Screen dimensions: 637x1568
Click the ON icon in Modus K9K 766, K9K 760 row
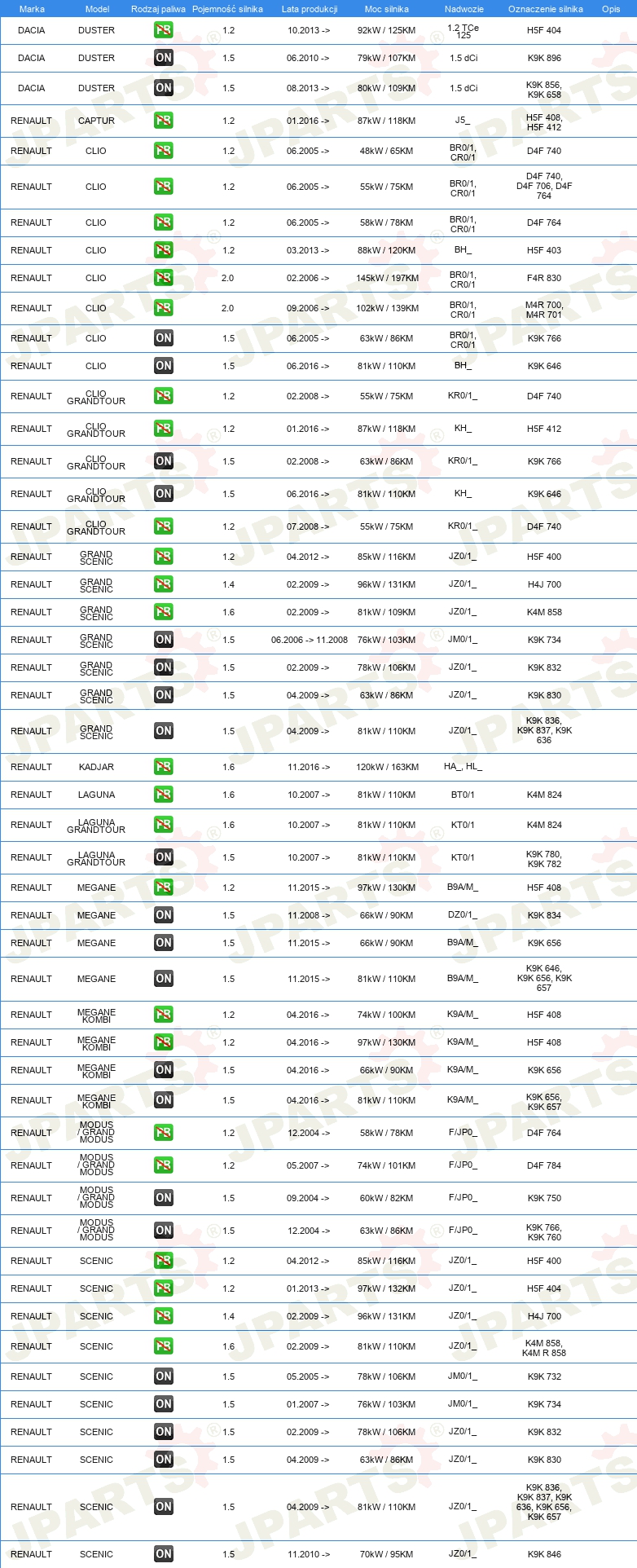[x=164, y=1231]
